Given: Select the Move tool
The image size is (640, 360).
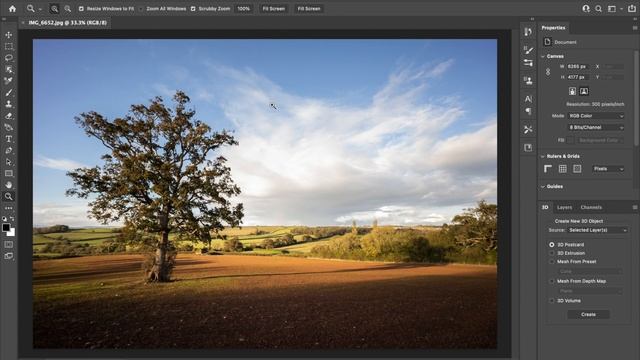Looking at the screenshot, I should click(x=9, y=35).
